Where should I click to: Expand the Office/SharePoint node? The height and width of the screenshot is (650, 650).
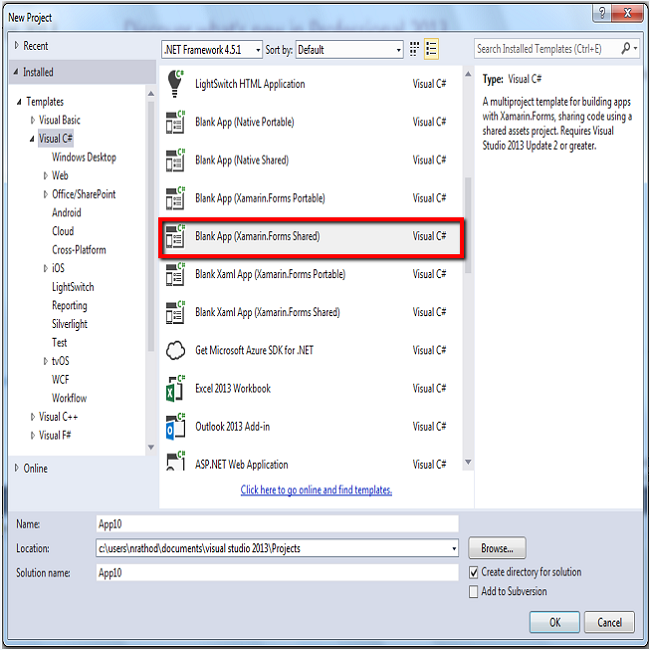(x=46, y=194)
